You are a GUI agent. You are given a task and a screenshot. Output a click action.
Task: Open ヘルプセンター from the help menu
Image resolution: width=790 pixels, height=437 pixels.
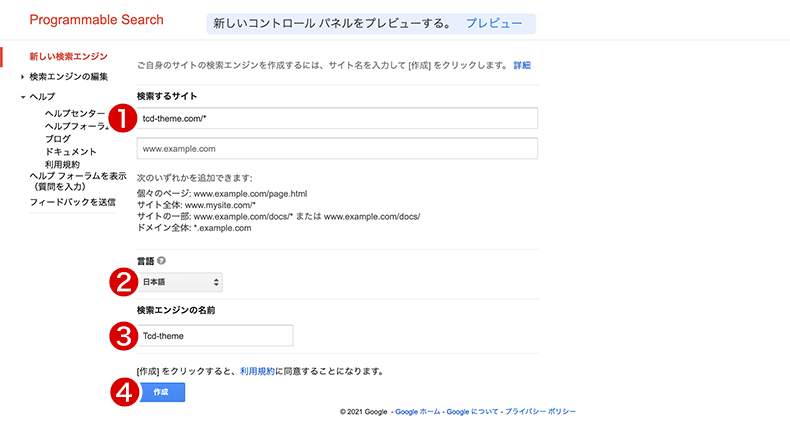tap(75, 113)
